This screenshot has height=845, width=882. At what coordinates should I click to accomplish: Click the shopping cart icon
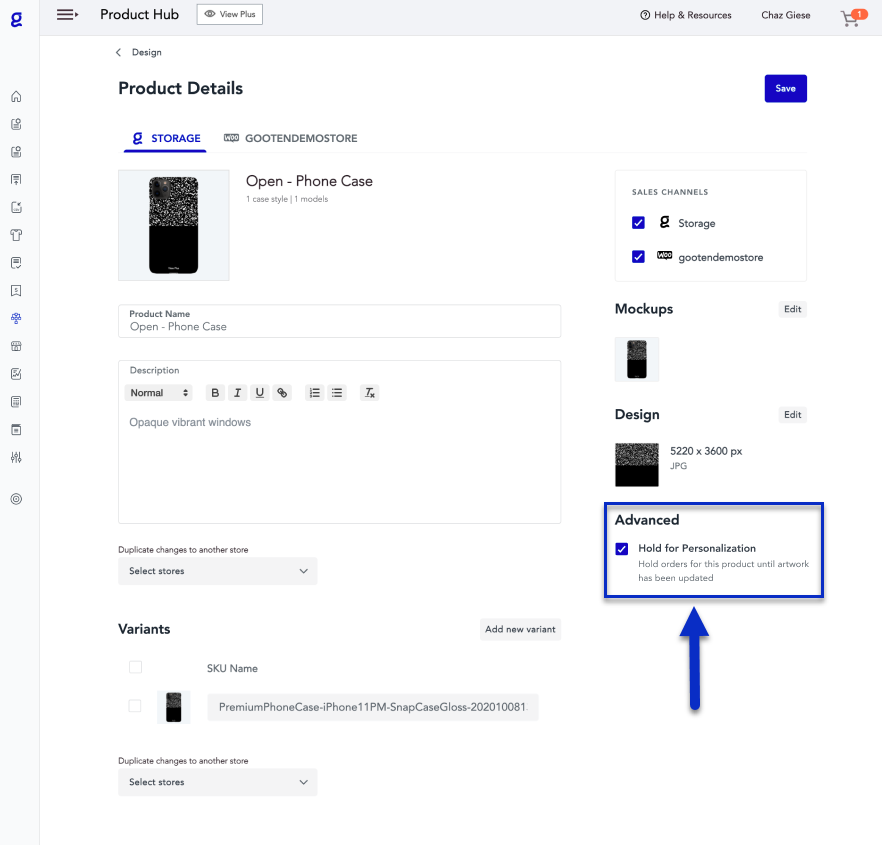(x=852, y=17)
